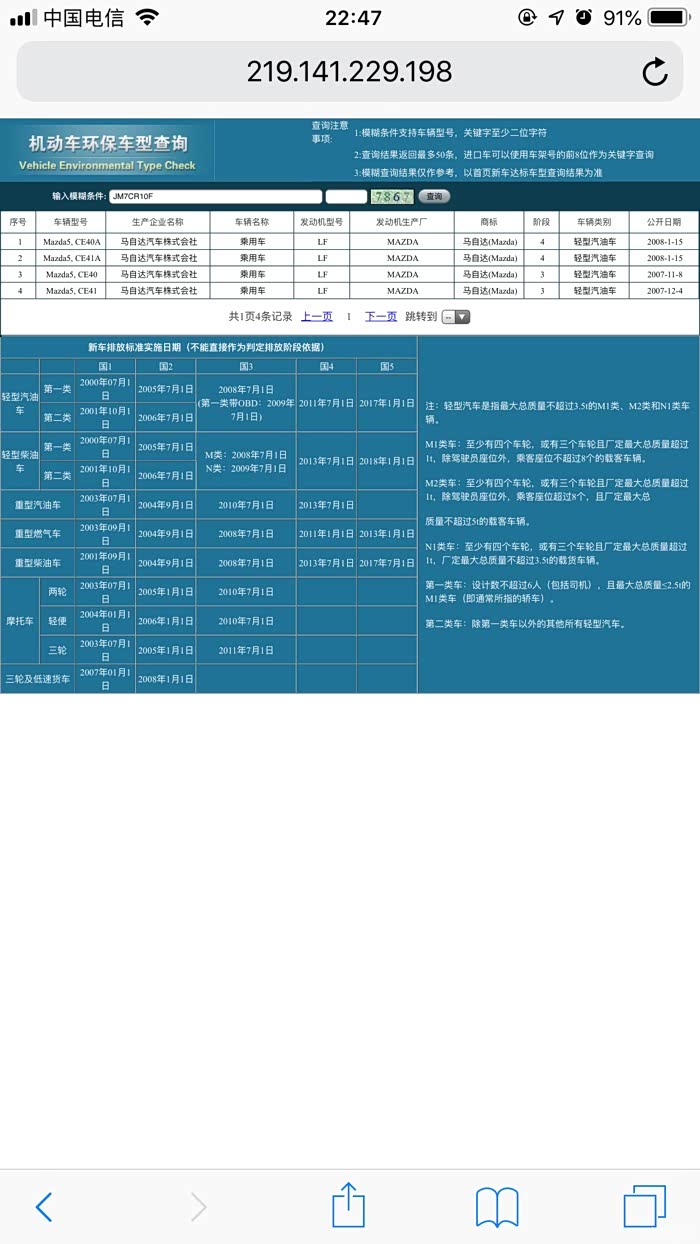
Task: Click the 公开日期 column header
Action: point(664,222)
